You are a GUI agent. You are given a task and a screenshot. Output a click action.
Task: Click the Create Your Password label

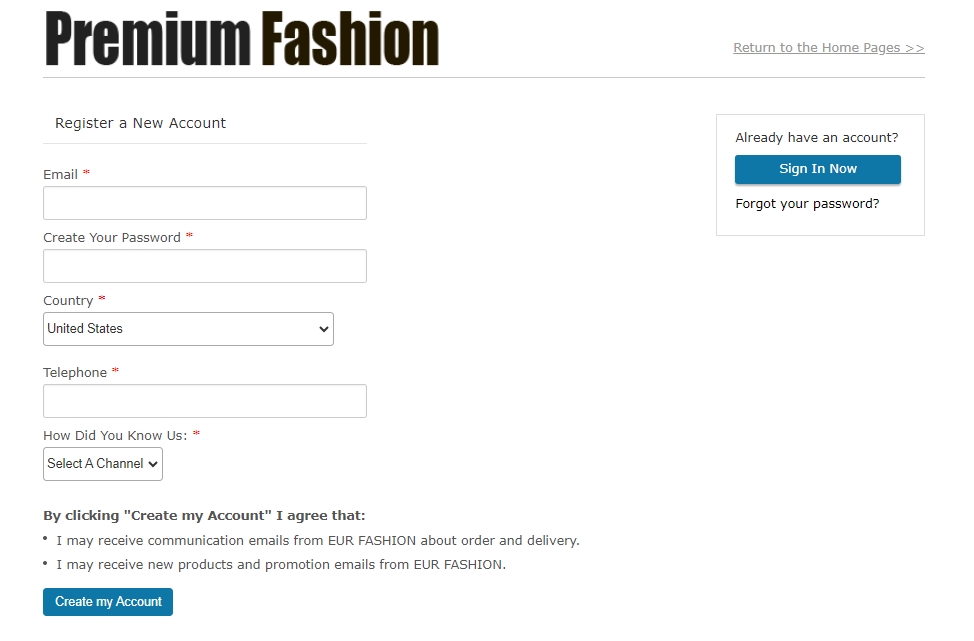click(x=112, y=238)
